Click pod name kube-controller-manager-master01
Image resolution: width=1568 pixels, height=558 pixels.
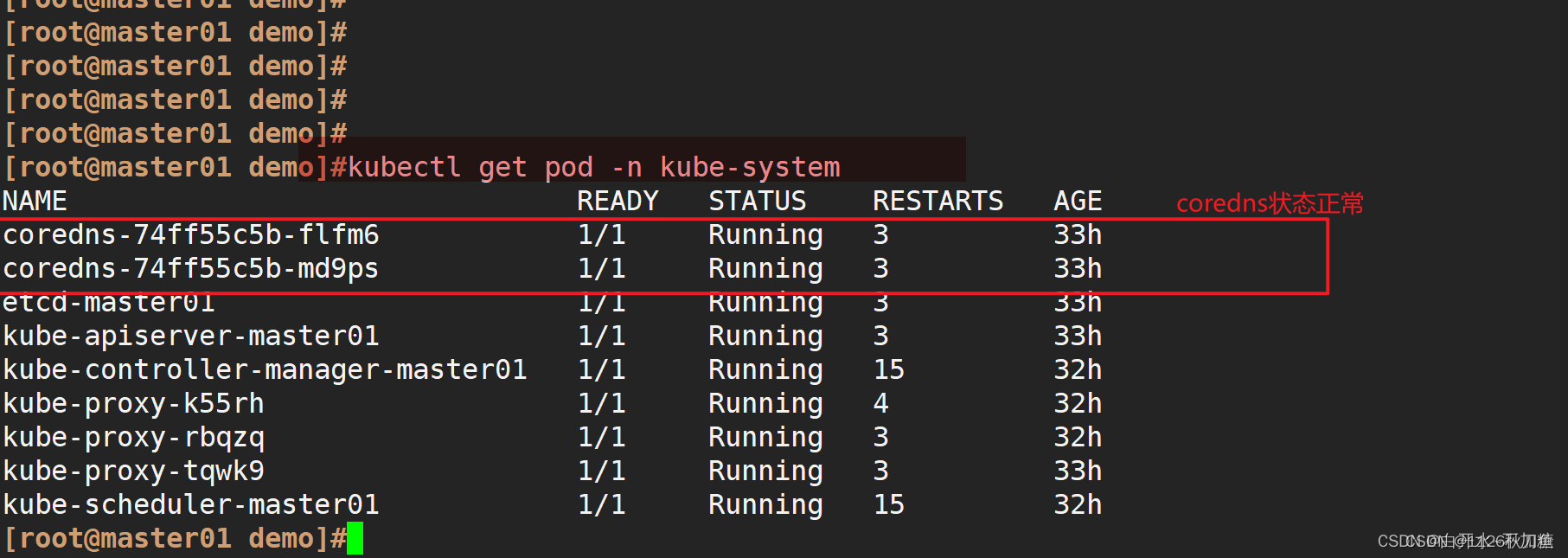[x=265, y=369]
